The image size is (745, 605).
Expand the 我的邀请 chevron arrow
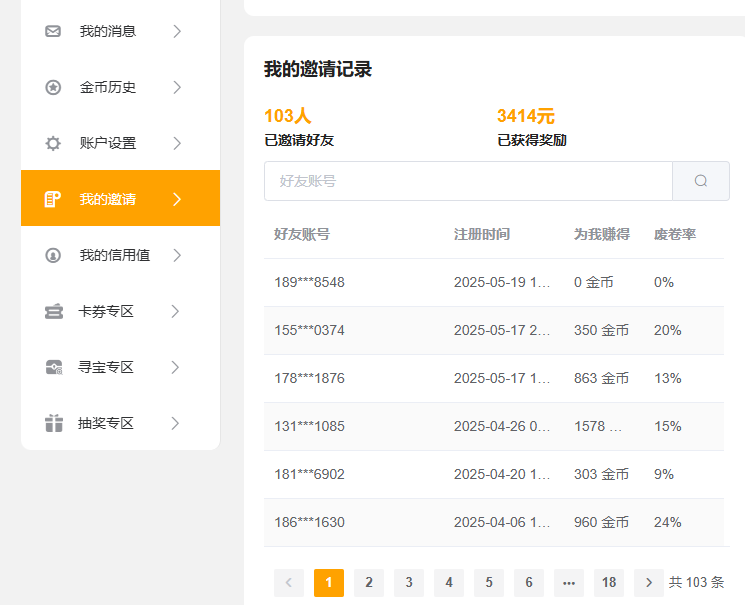point(177,199)
